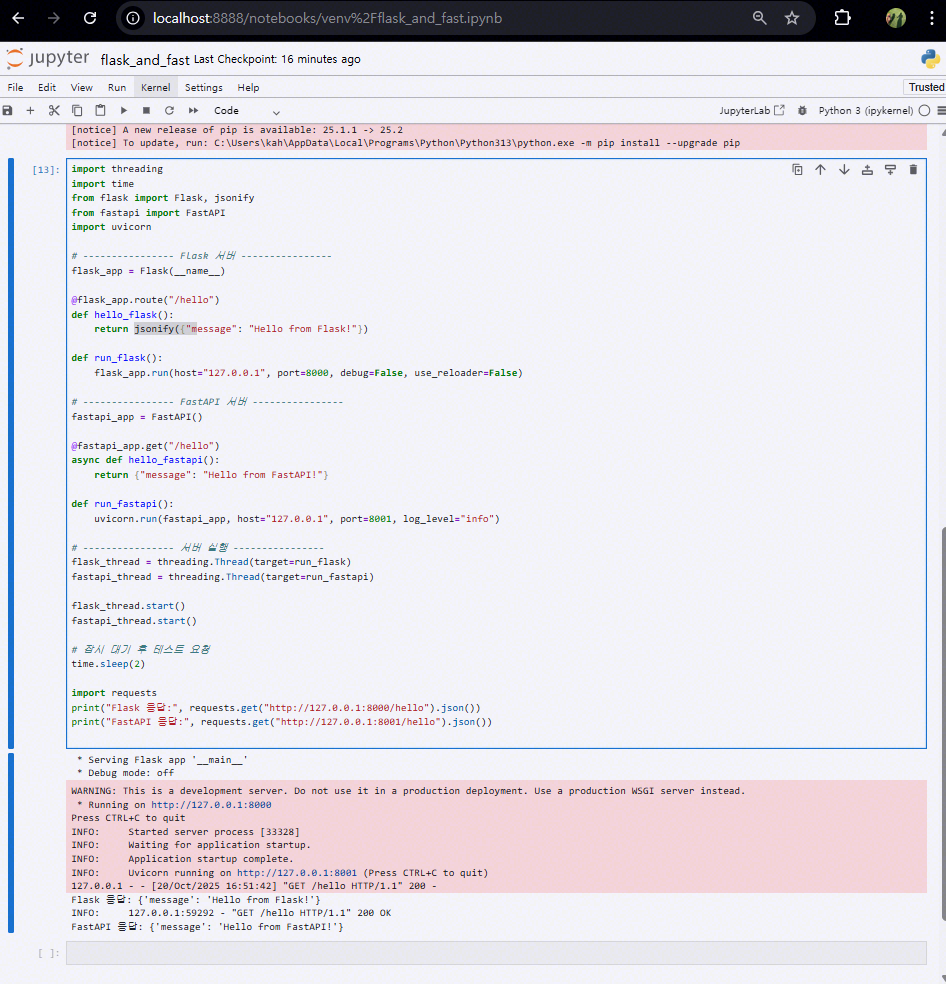This screenshot has width=946, height=984.
Task: Duplicate the cell with the cell toolbar copy icon
Action: click(797, 169)
